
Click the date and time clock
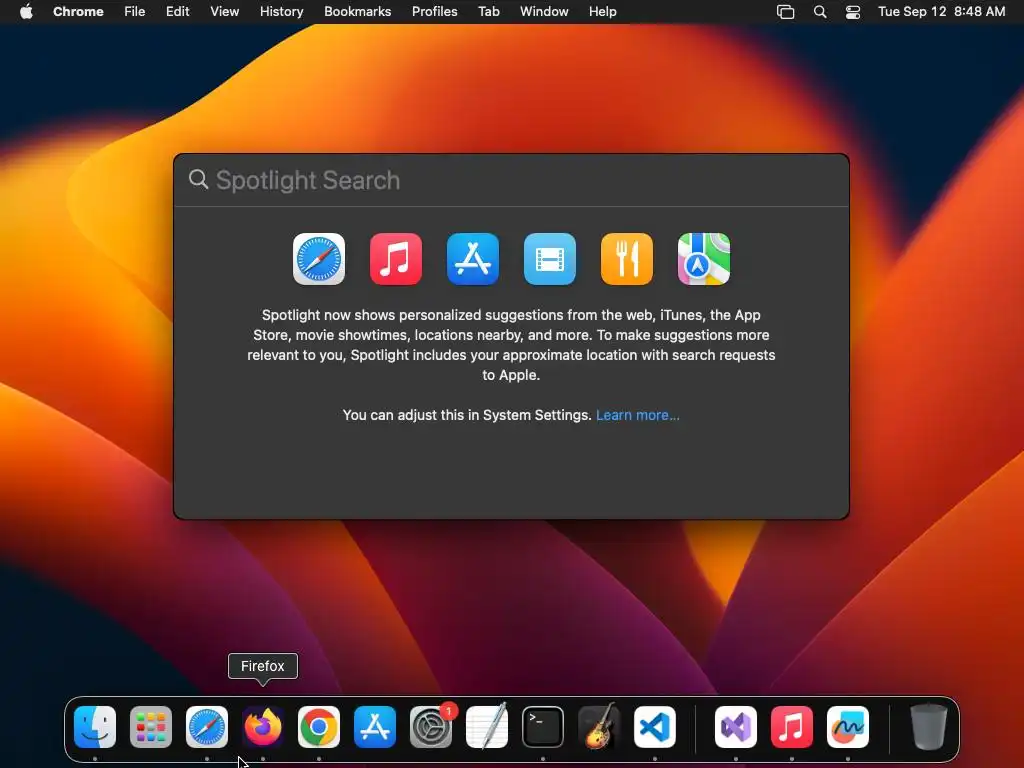[942, 12]
